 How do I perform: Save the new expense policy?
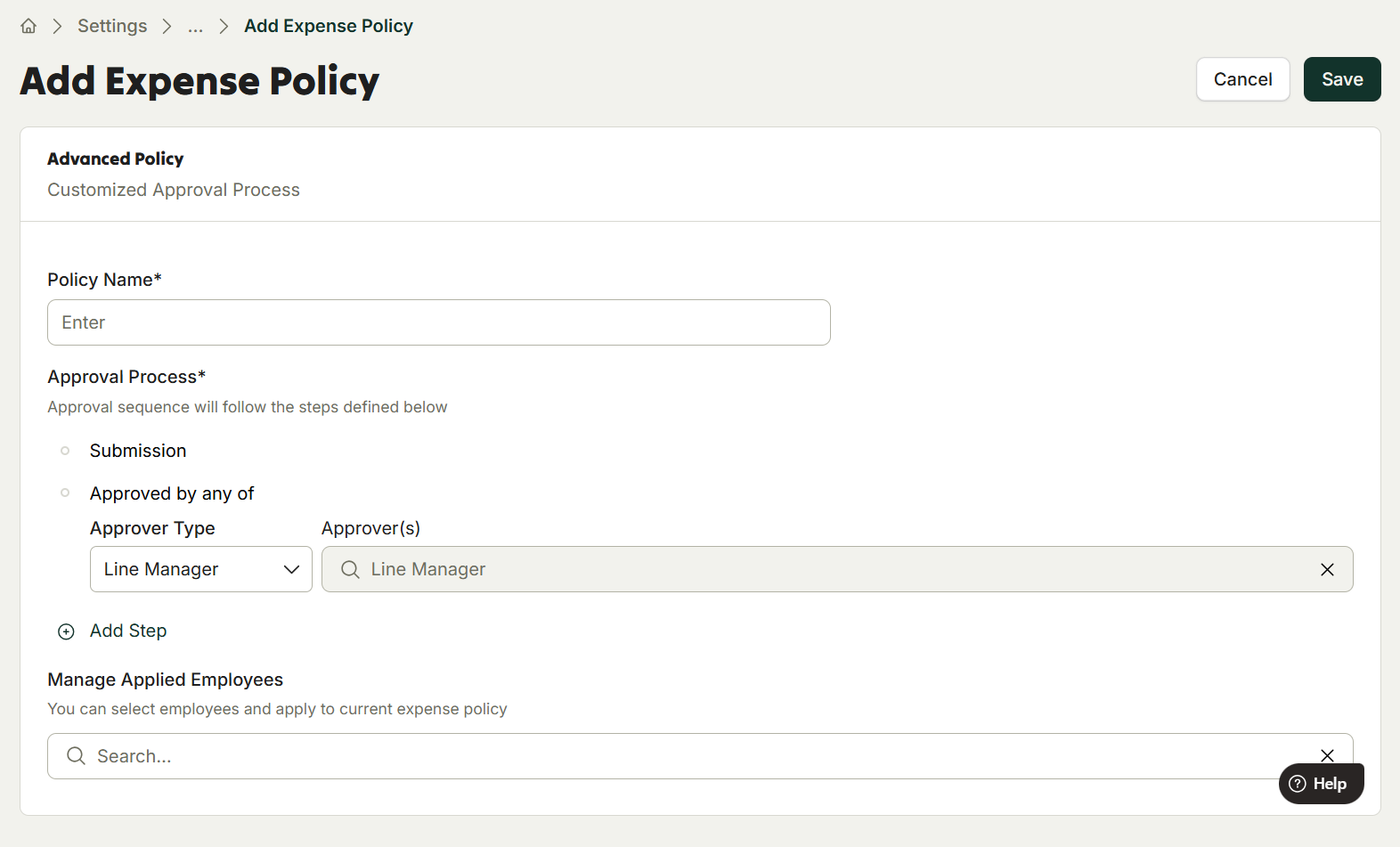pyautogui.click(x=1342, y=79)
